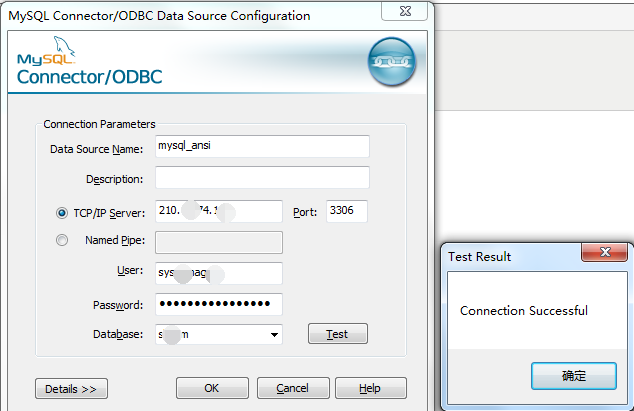Click the MySQL dolphin logo
Viewport: 634px width, 411px height.
[x=46, y=51]
